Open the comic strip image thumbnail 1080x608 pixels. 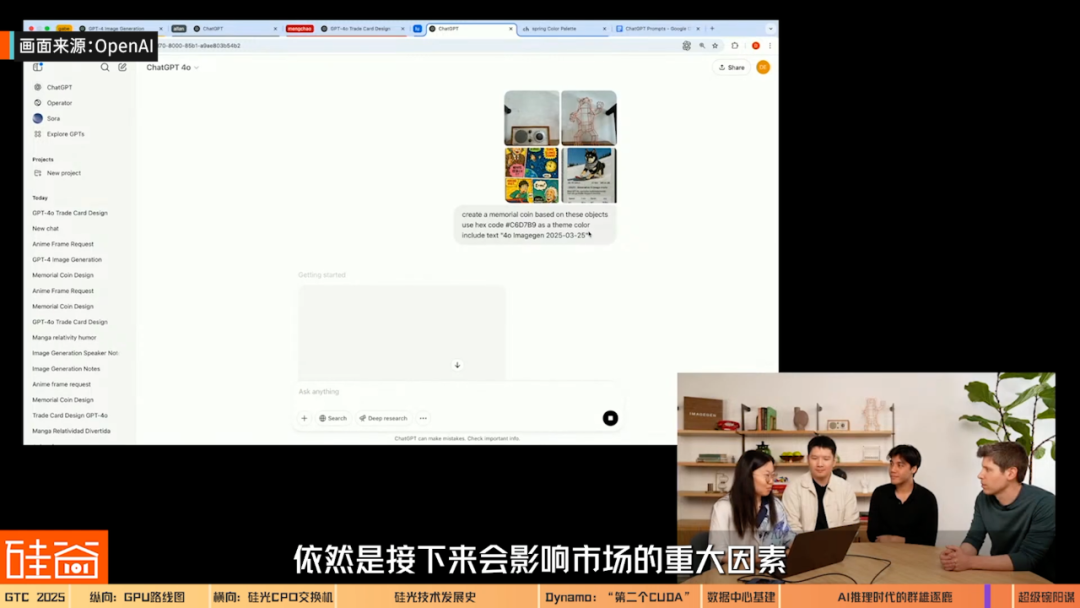coord(531,175)
